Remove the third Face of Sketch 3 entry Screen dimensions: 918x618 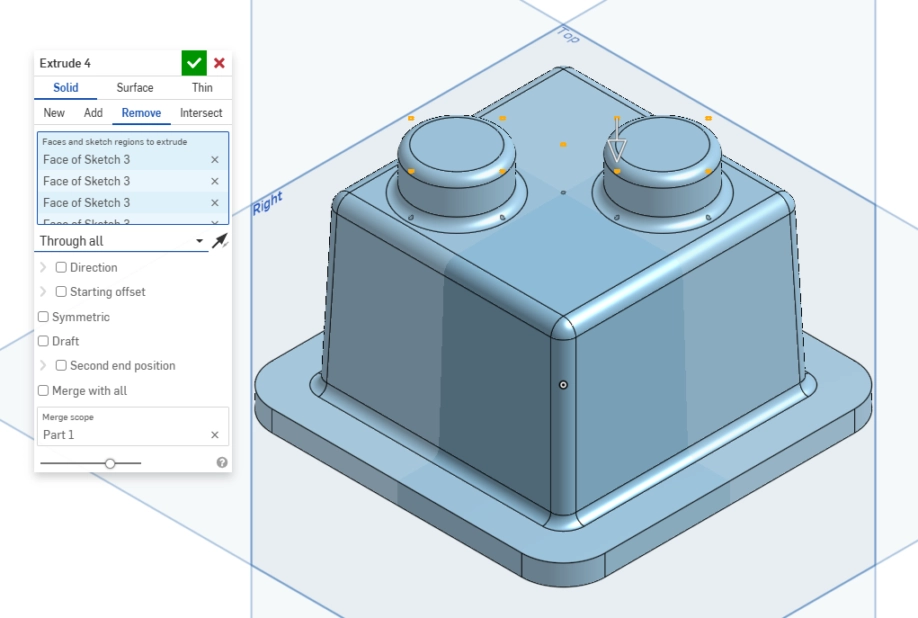click(x=215, y=203)
